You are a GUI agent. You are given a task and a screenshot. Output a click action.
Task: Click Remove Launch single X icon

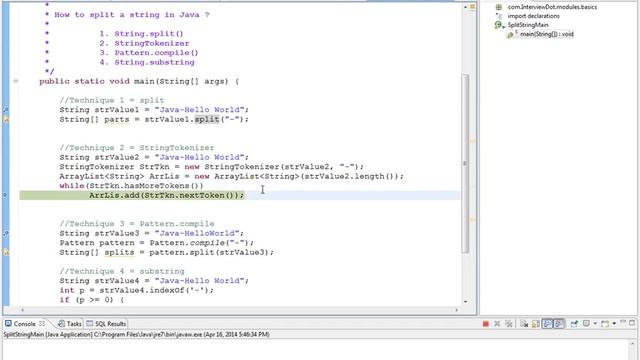click(x=497, y=324)
